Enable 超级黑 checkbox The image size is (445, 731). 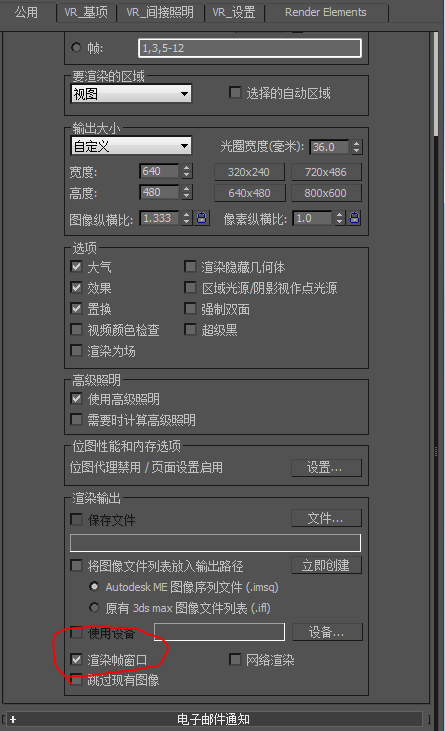pyautogui.click(x=190, y=329)
